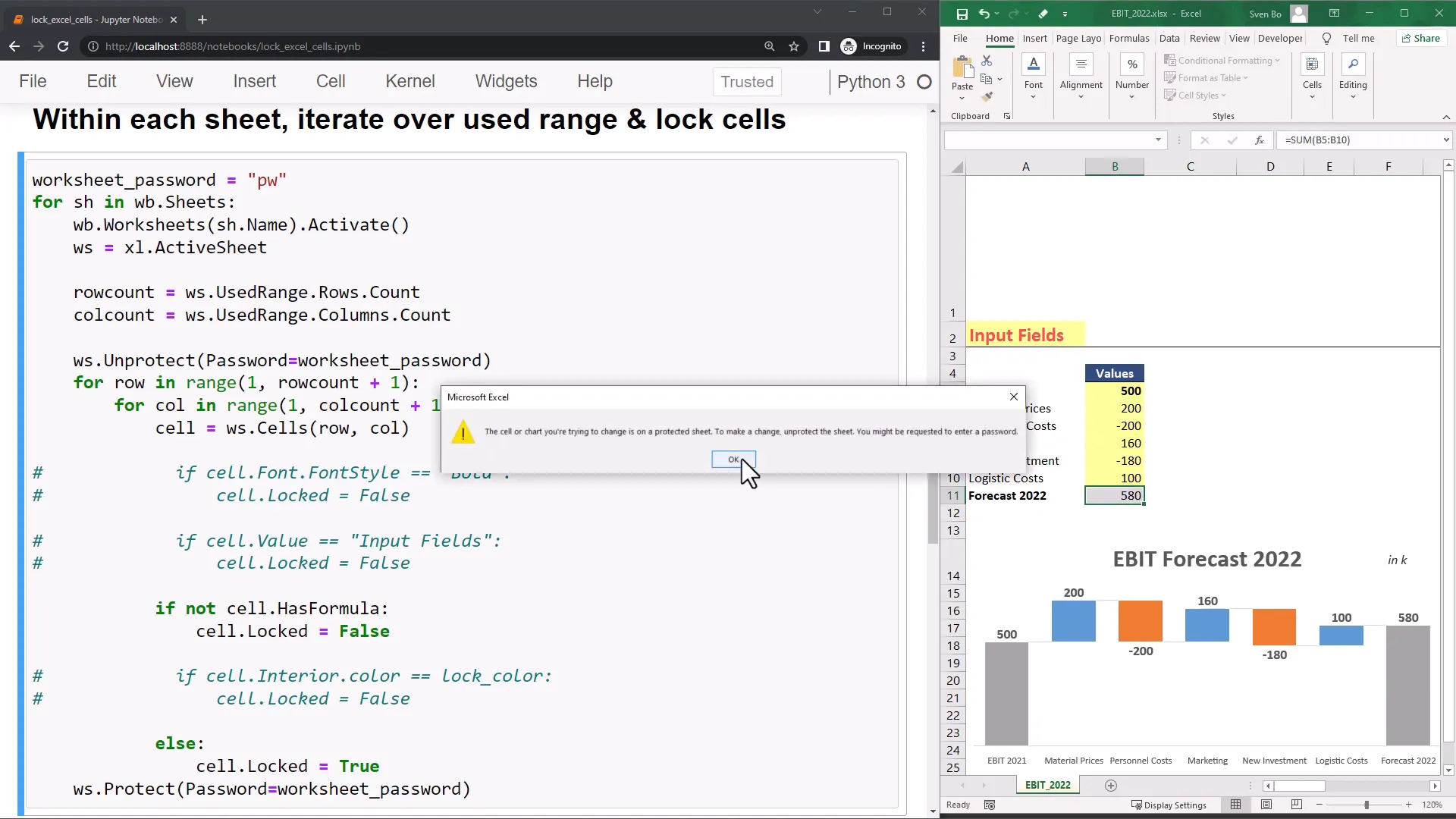Screen dimensions: 1456x819
Task: Click the Macro recording status bar icon
Action: pos(989,805)
